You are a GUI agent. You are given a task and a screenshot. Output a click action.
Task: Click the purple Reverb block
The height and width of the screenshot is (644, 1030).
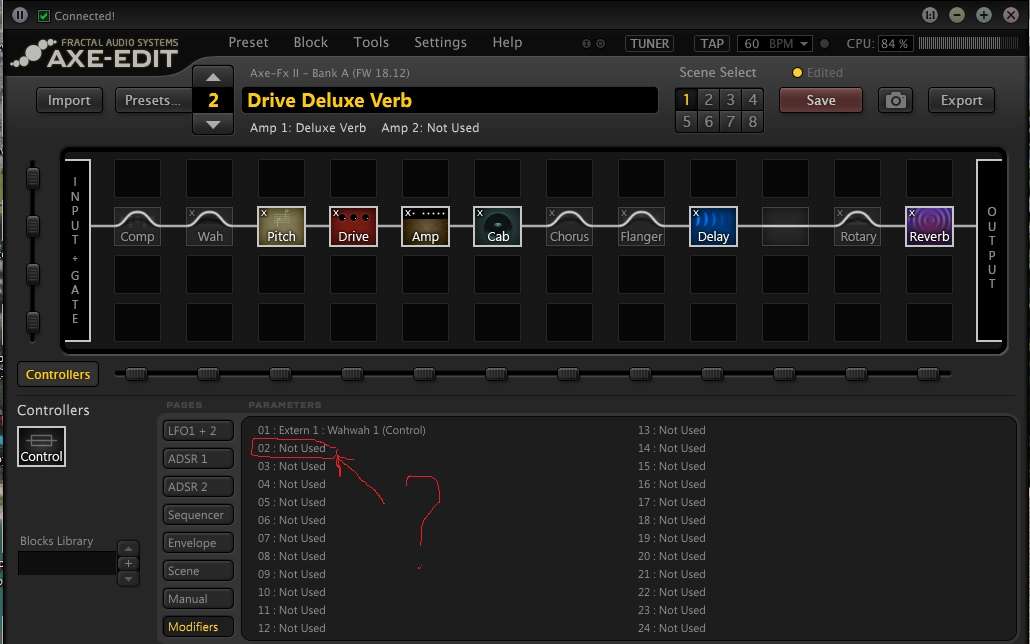(929, 226)
